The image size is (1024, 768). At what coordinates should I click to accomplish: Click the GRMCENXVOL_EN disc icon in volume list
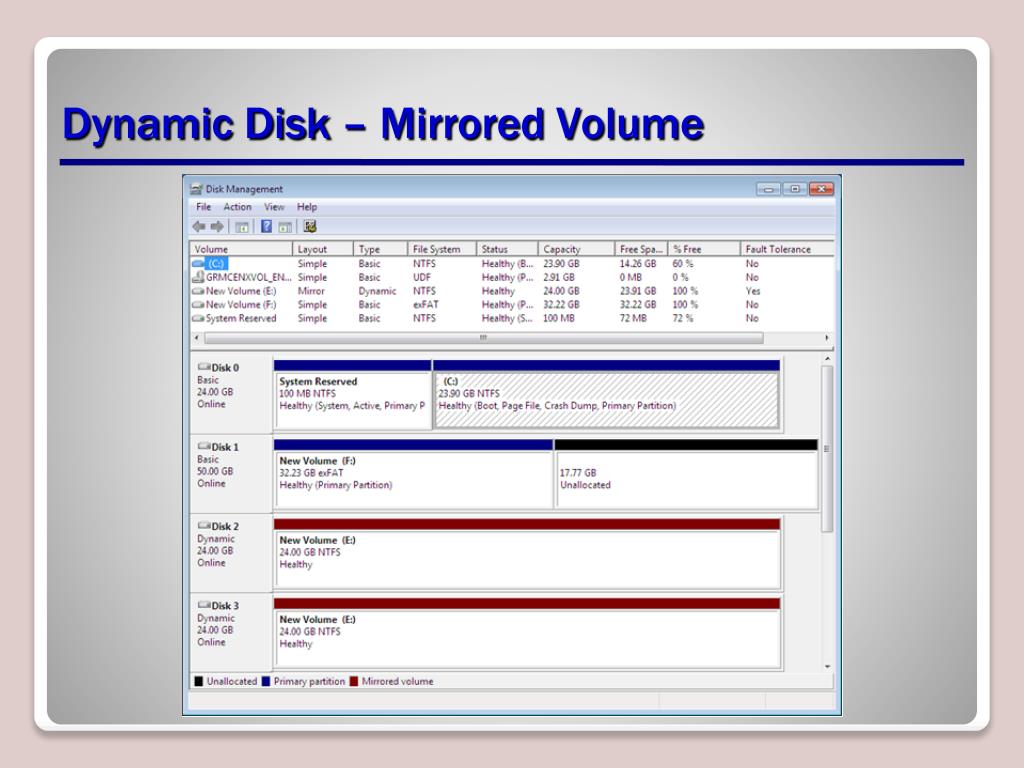(198, 278)
